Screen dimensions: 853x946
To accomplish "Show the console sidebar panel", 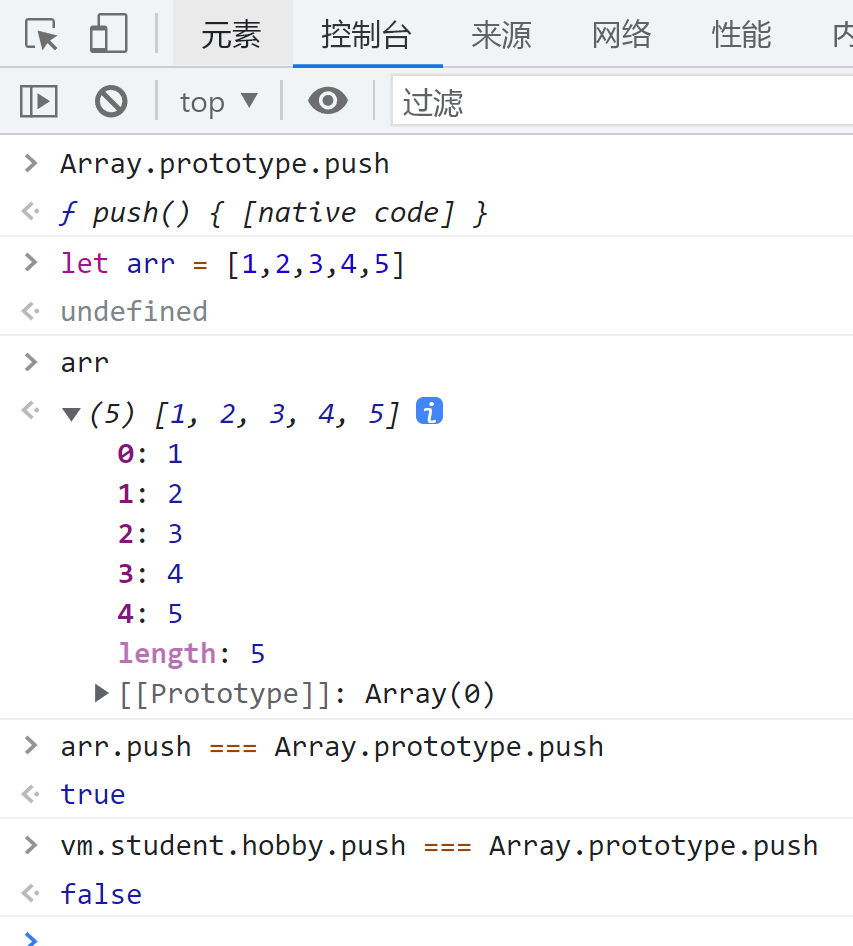I will 39,101.
